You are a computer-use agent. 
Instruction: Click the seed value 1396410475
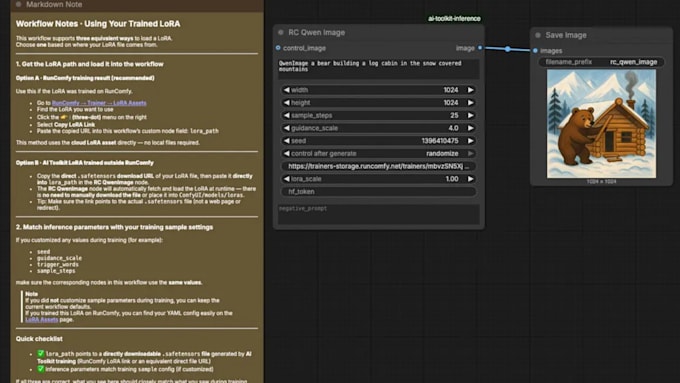click(440, 141)
